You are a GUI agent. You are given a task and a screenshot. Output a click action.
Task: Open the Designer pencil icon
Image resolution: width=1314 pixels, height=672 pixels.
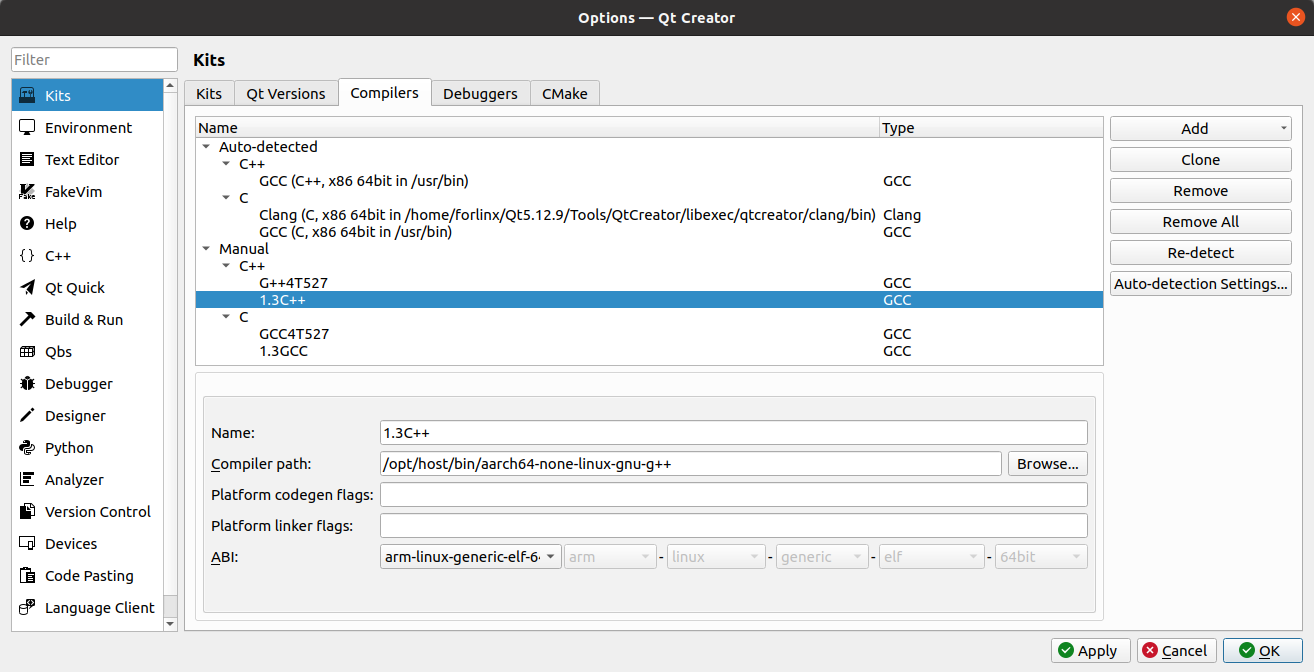[x=27, y=416]
